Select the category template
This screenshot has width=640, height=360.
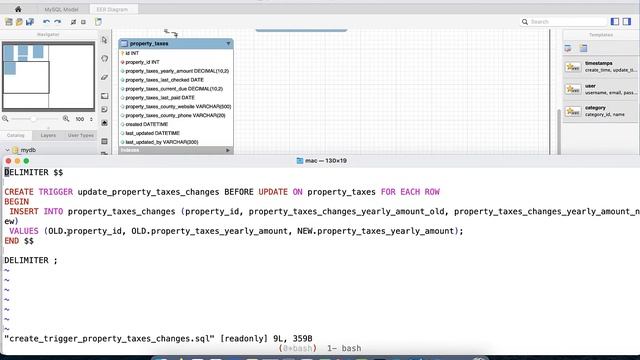[x=600, y=111]
